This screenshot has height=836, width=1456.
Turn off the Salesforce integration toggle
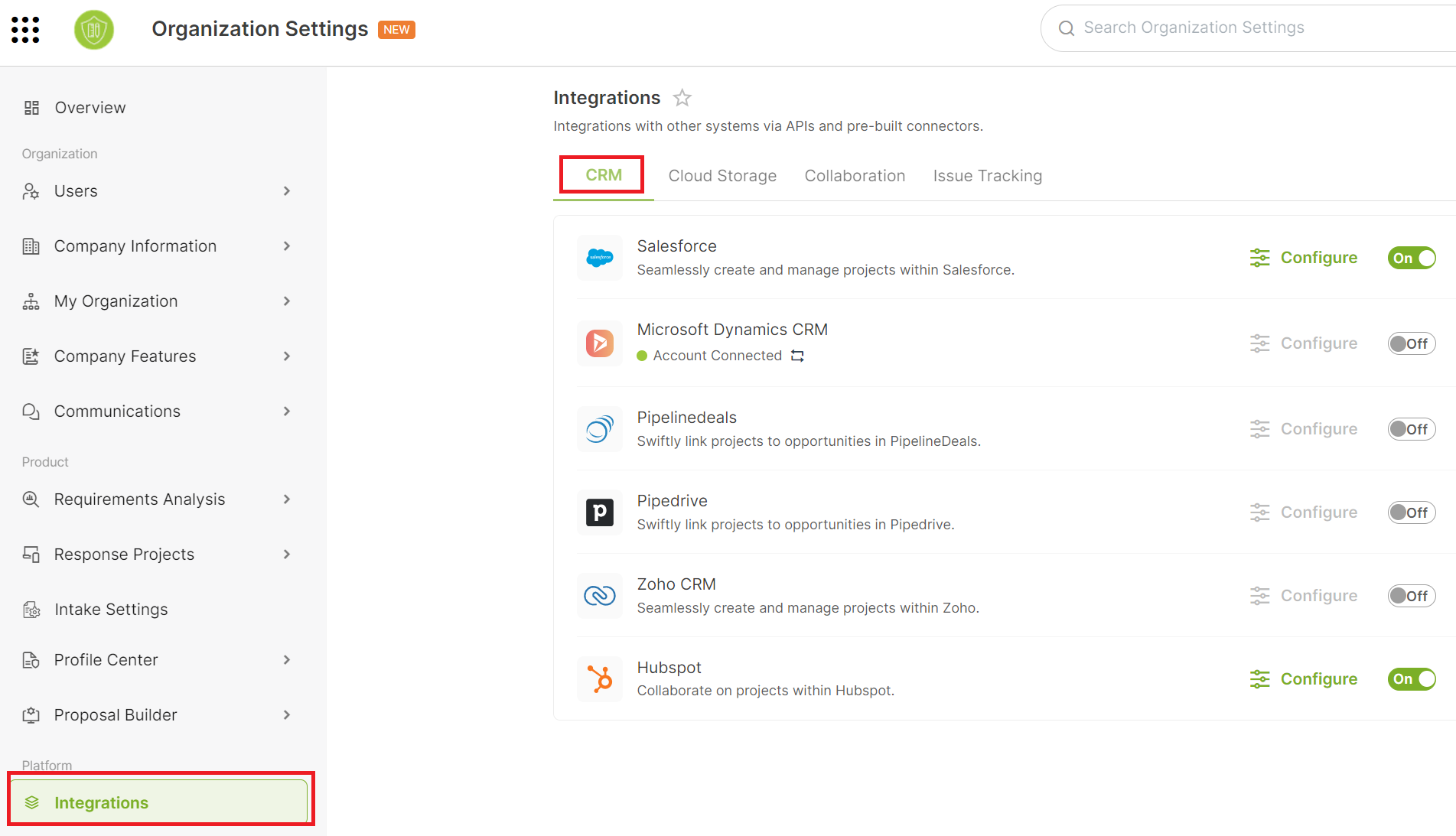pyautogui.click(x=1412, y=258)
